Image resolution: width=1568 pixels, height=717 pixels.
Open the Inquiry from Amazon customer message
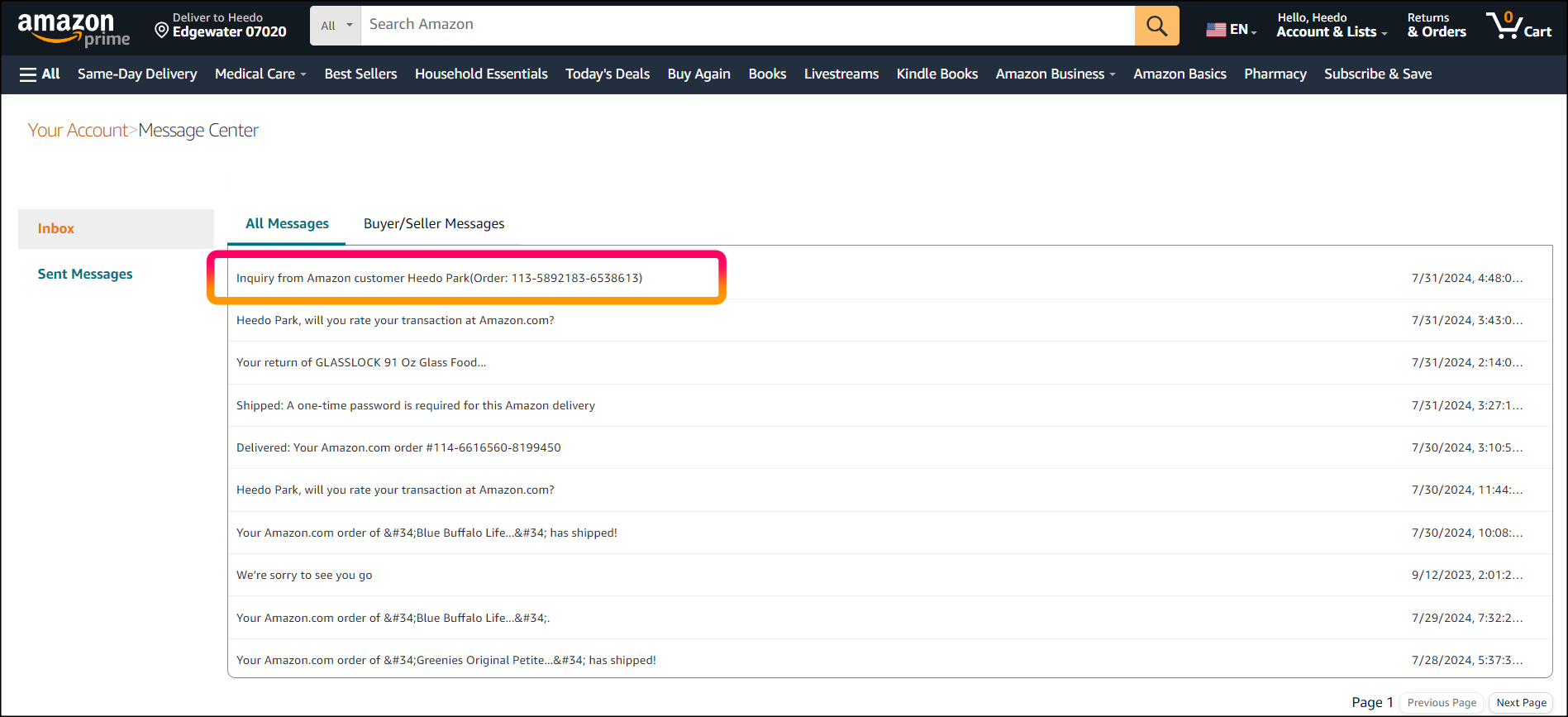point(889,278)
